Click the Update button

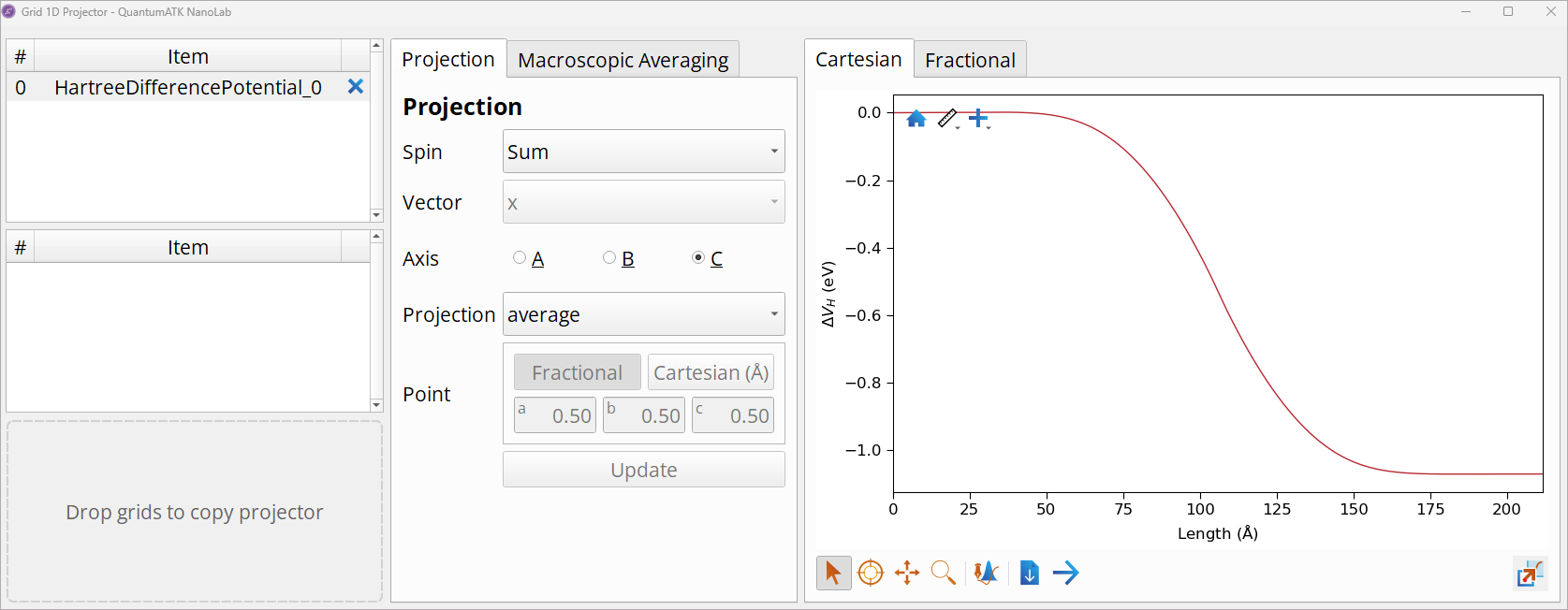(x=644, y=470)
